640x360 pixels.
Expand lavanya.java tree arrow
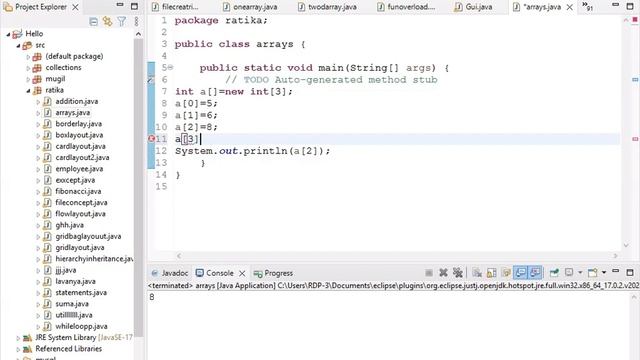pos(38,282)
